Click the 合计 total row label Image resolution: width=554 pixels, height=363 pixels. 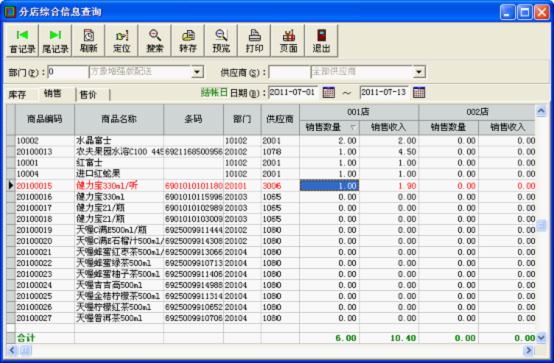(x=26, y=338)
